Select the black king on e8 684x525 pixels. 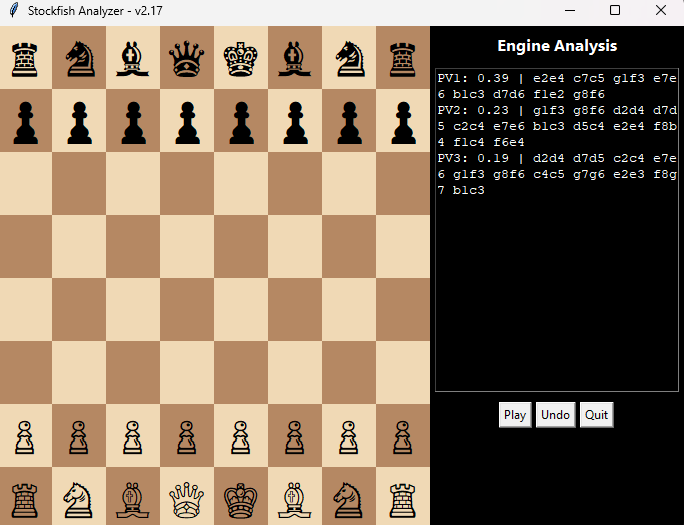(x=240, y=59)
